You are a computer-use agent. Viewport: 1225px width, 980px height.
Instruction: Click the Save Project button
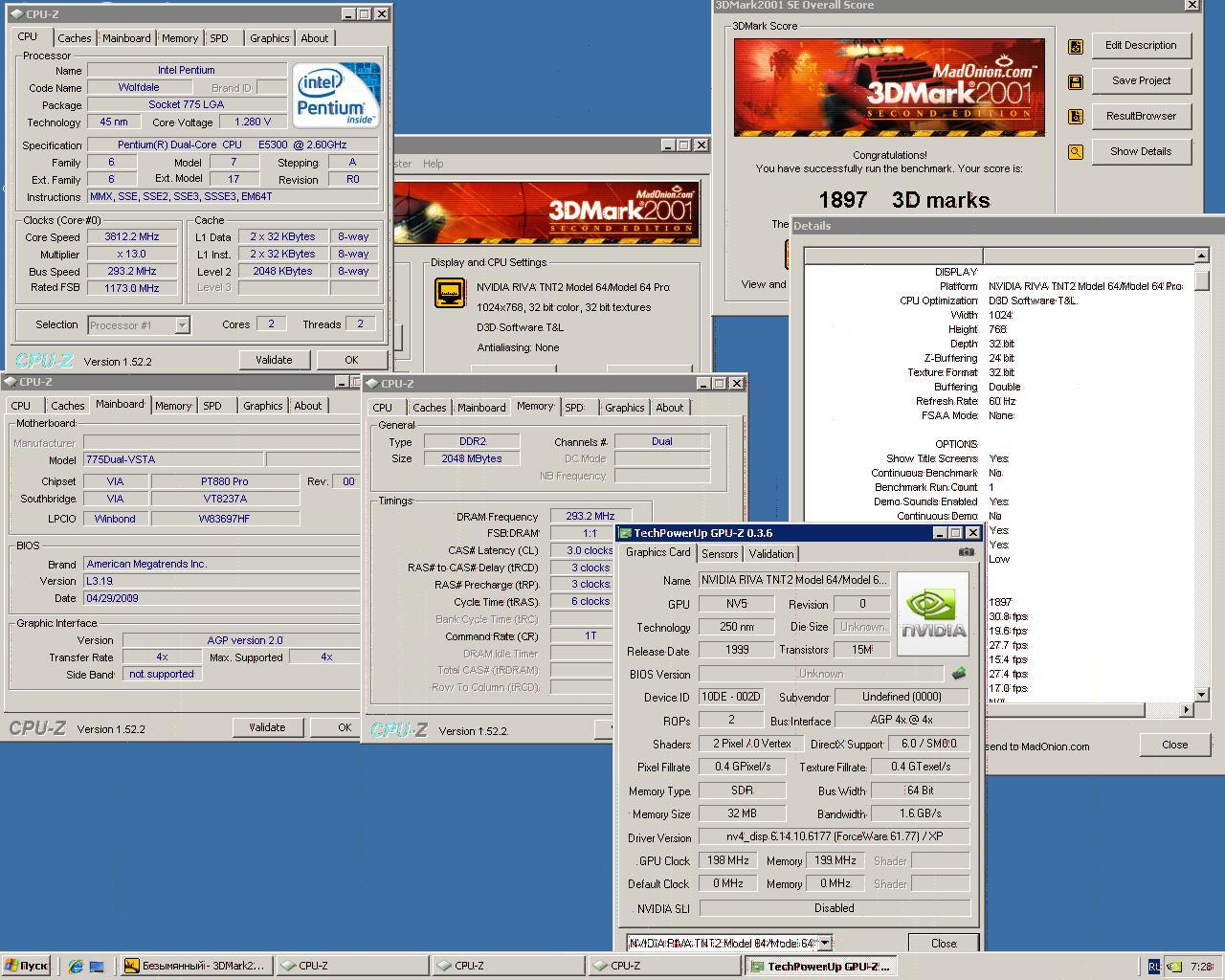[x=1141, y=80]
